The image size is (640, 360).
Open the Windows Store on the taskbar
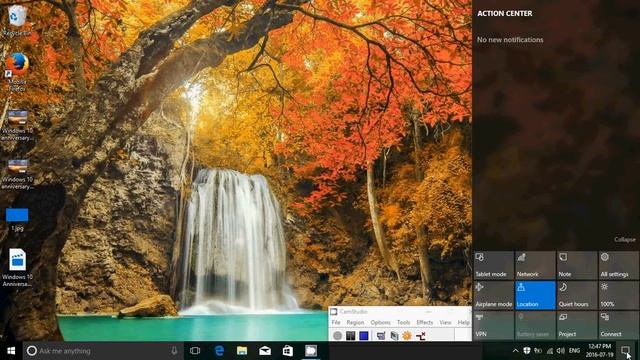pyautogui.click(x=288, y=351)
